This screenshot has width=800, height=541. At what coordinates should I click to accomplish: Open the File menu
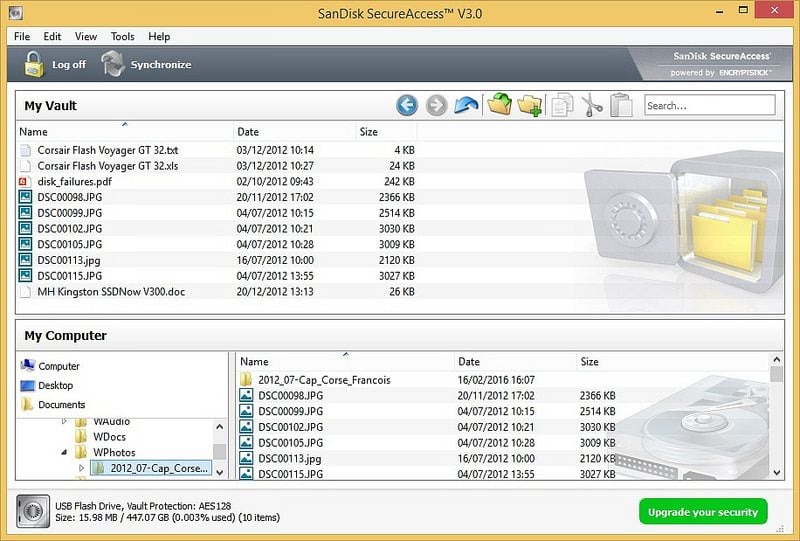coord(22,37)
